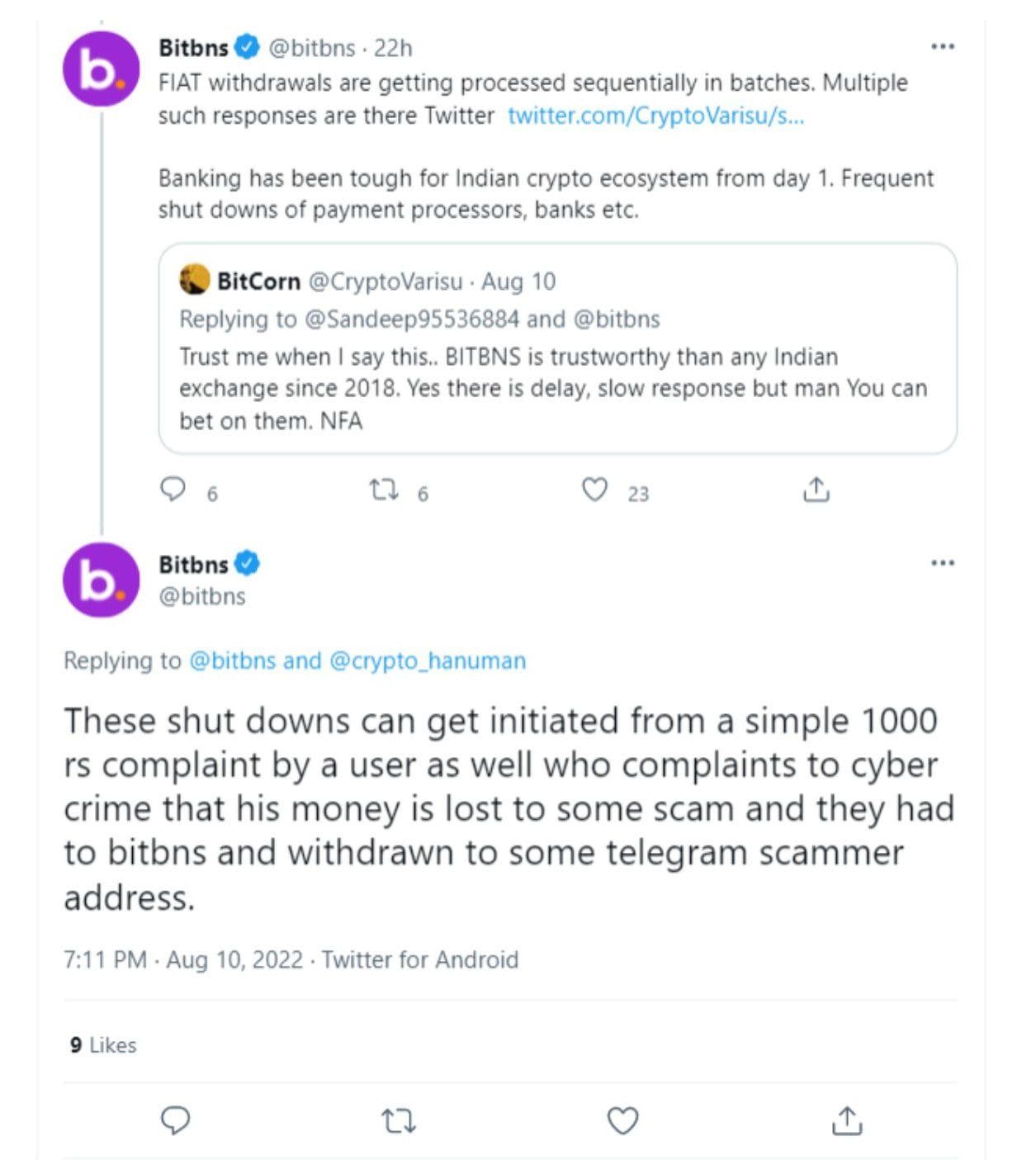
Task: Toggle like on the quoted tweet
Action: 596,490
